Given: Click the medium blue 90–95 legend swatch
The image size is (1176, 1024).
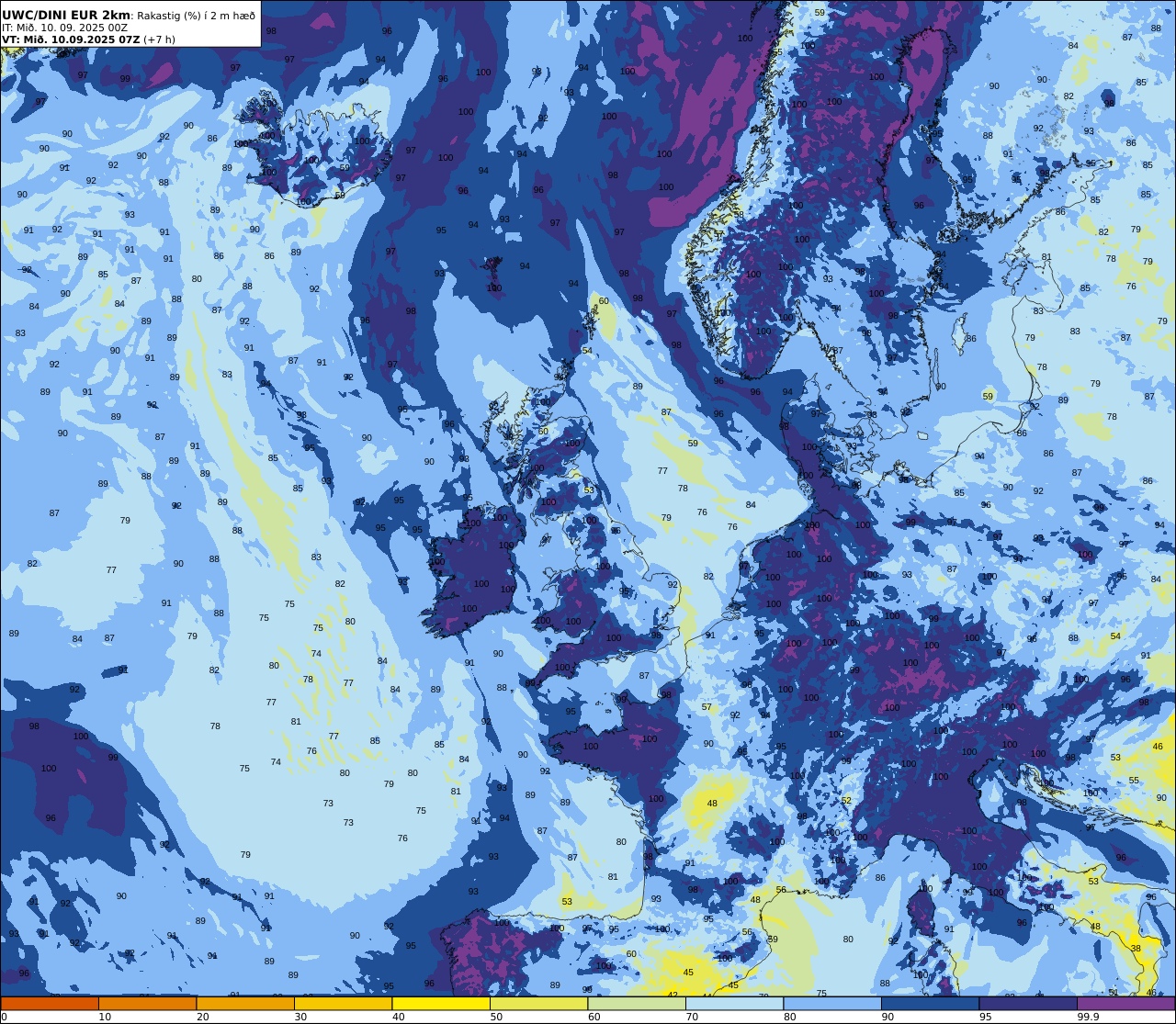Looking at the screenshot, I should tap(930, 1004).
